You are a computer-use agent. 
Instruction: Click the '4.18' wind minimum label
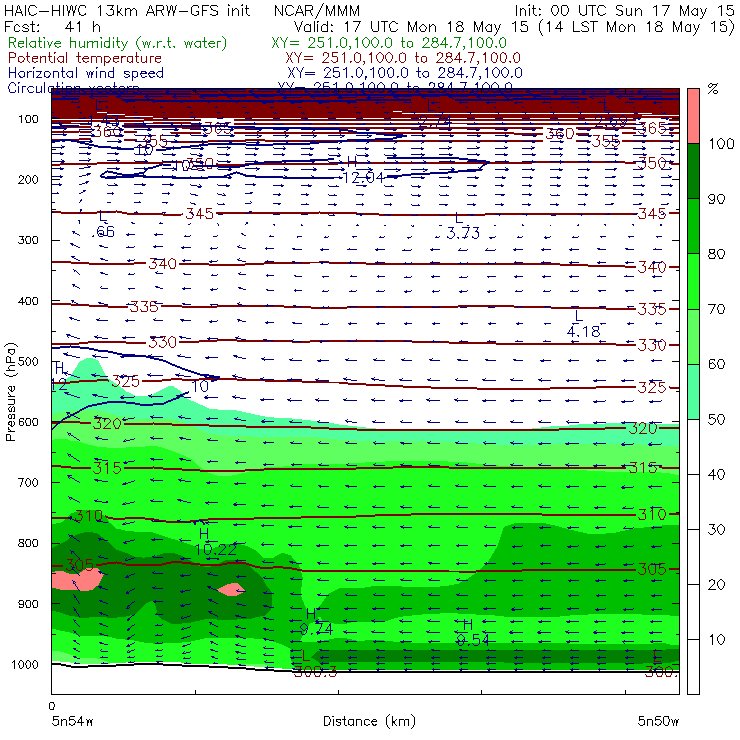583,332
